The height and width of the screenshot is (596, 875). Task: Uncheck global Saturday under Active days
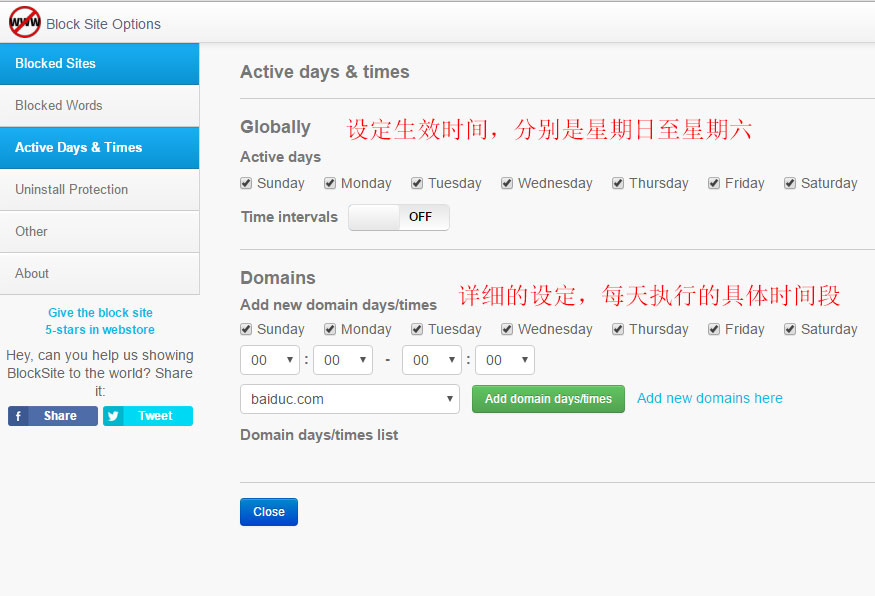point(790,183)
